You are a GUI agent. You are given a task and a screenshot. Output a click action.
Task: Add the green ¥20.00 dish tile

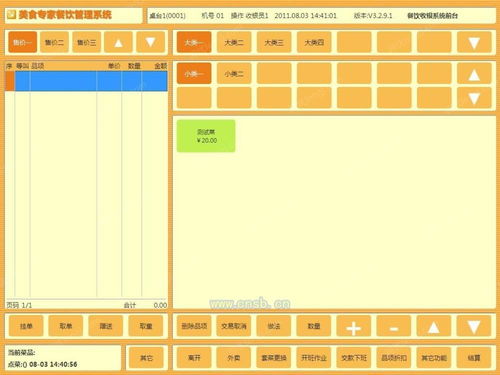click(x=206, y=136)
